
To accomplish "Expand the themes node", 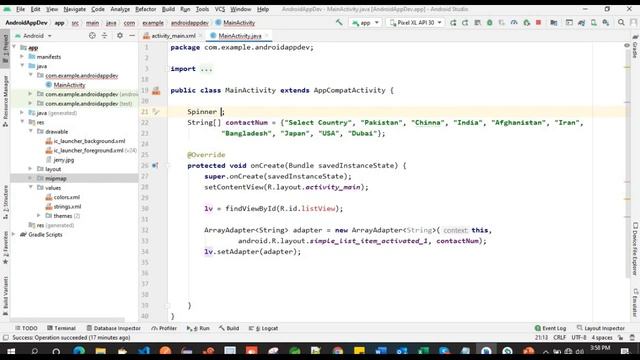I will pyautogui.click(x=39, y=216).
